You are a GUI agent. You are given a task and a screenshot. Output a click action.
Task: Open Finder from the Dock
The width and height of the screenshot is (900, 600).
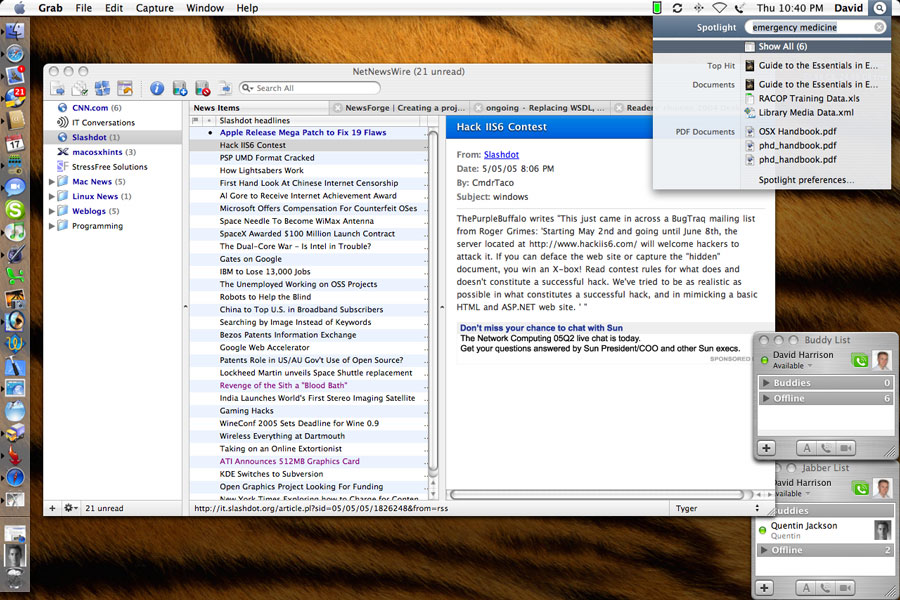click(x=14, y=32)
